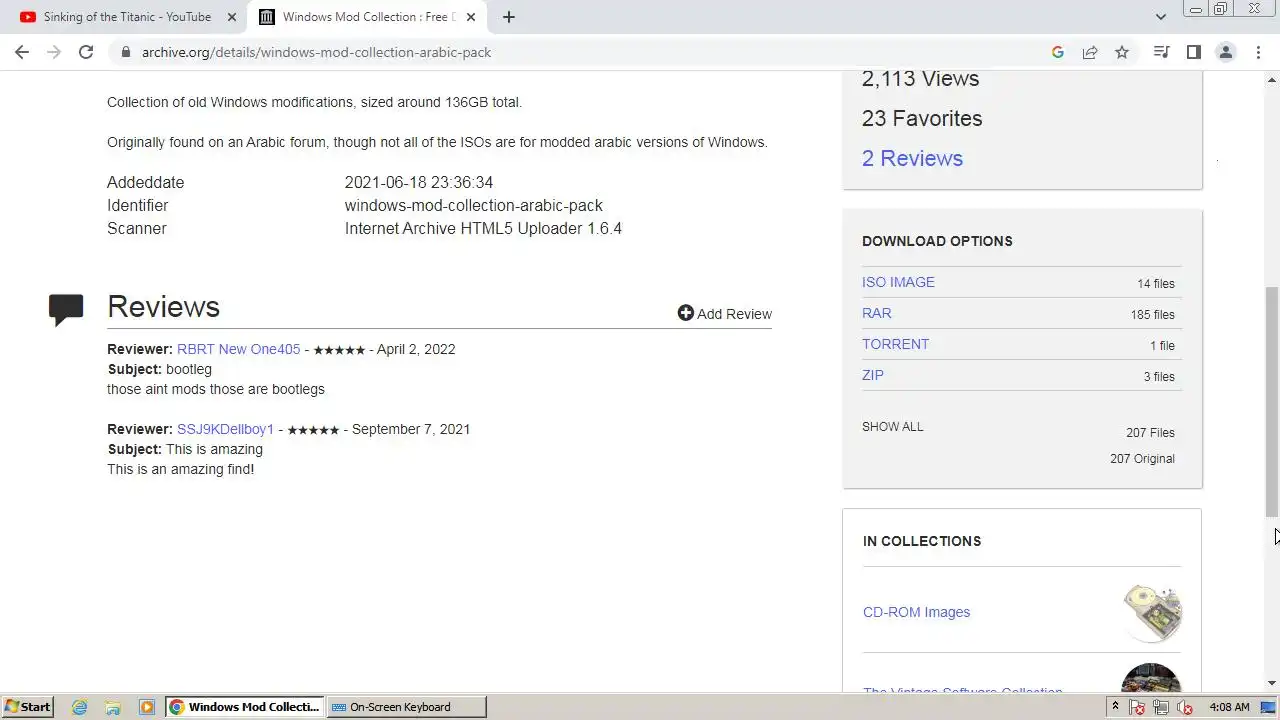The width and height of the screenshot is (1280, 720).
Task: Click the Vintage Software Collection thumbnail
Action: 1151,677
